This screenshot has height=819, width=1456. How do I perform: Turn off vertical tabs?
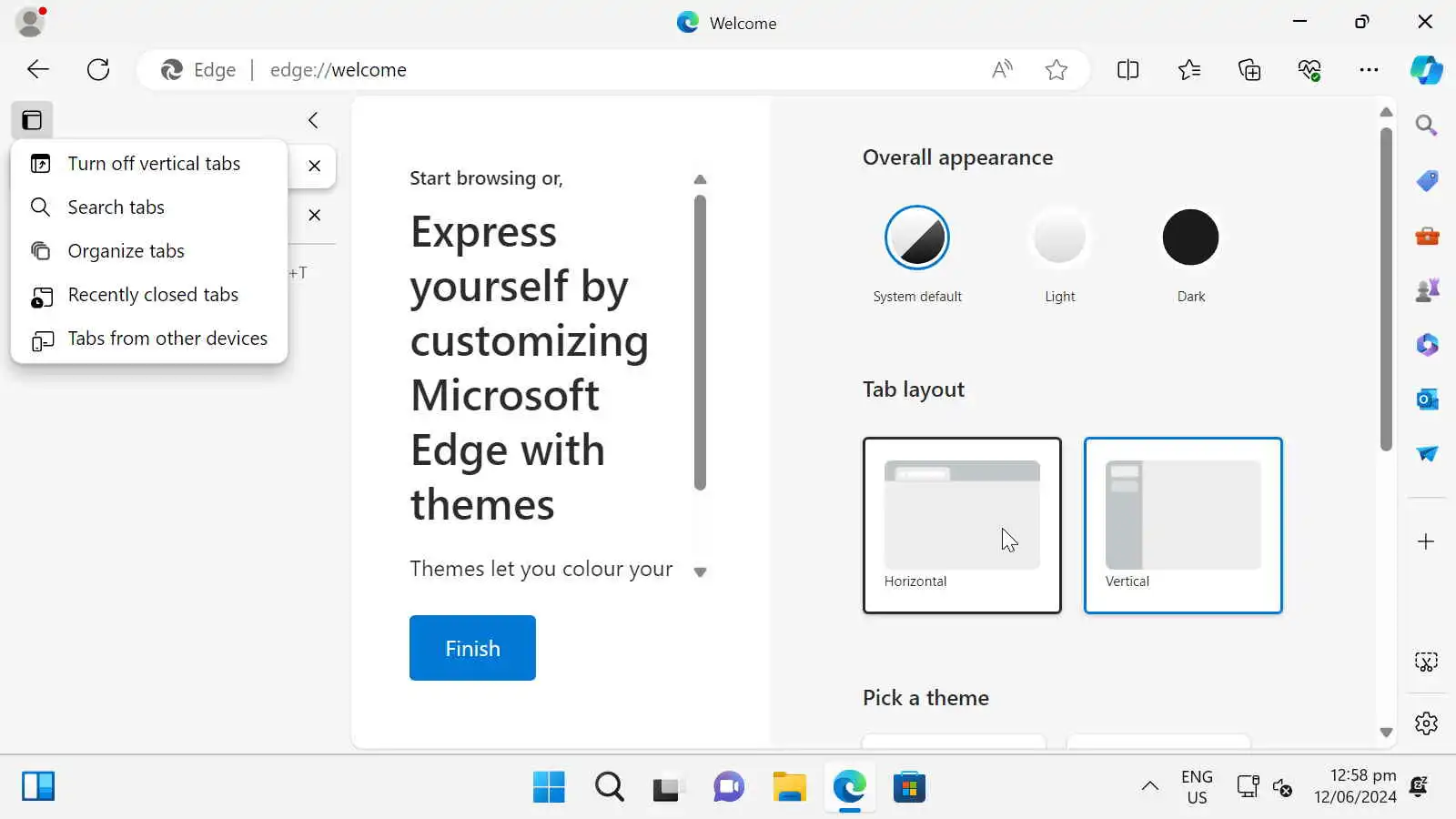[149, 164]
